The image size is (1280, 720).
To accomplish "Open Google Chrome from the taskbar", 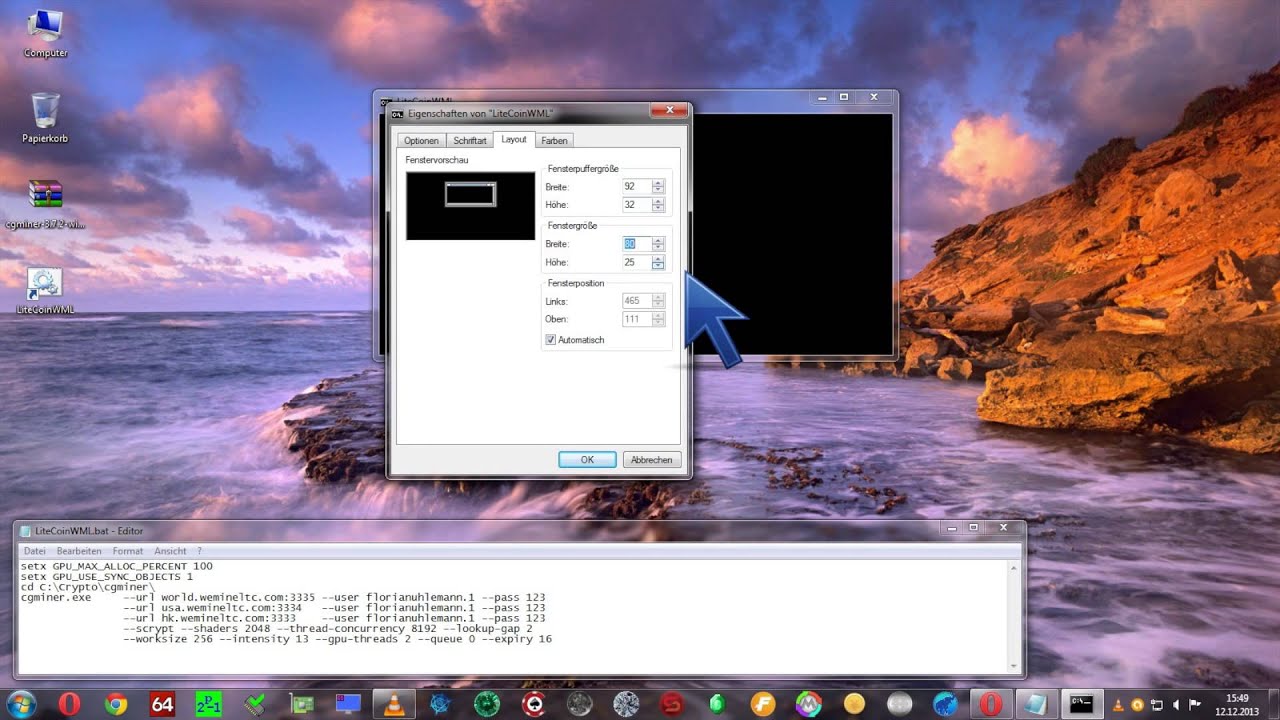I will click(116, 704).
